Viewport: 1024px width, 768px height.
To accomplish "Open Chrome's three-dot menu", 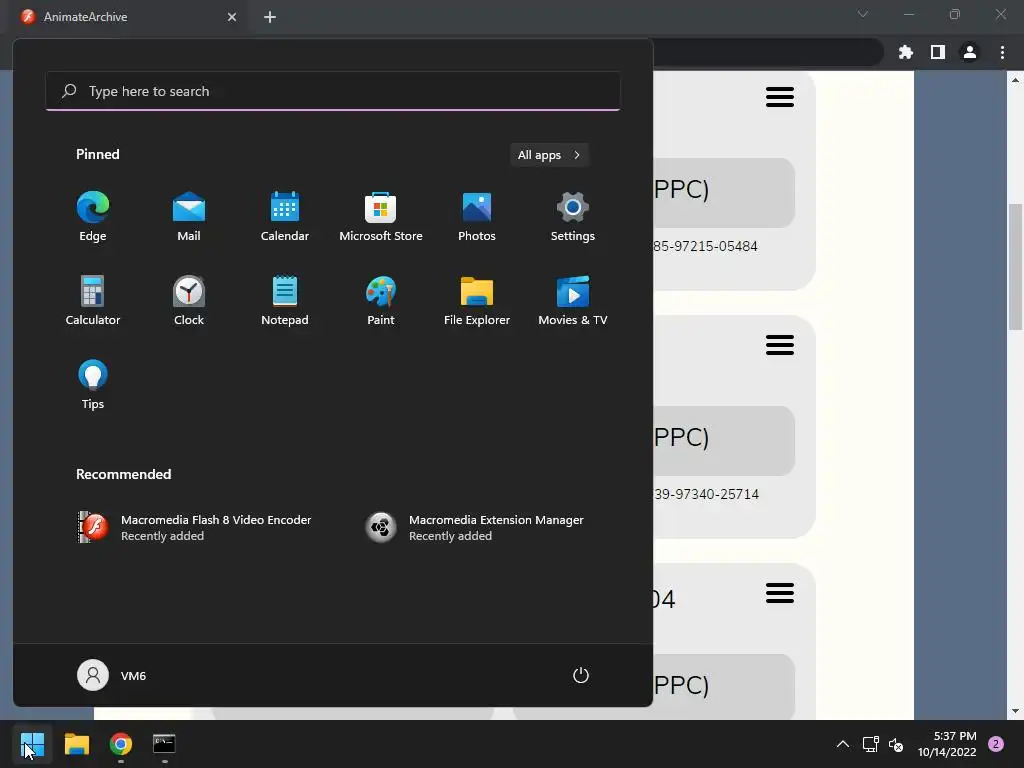I will click(x=1002, y=52).
